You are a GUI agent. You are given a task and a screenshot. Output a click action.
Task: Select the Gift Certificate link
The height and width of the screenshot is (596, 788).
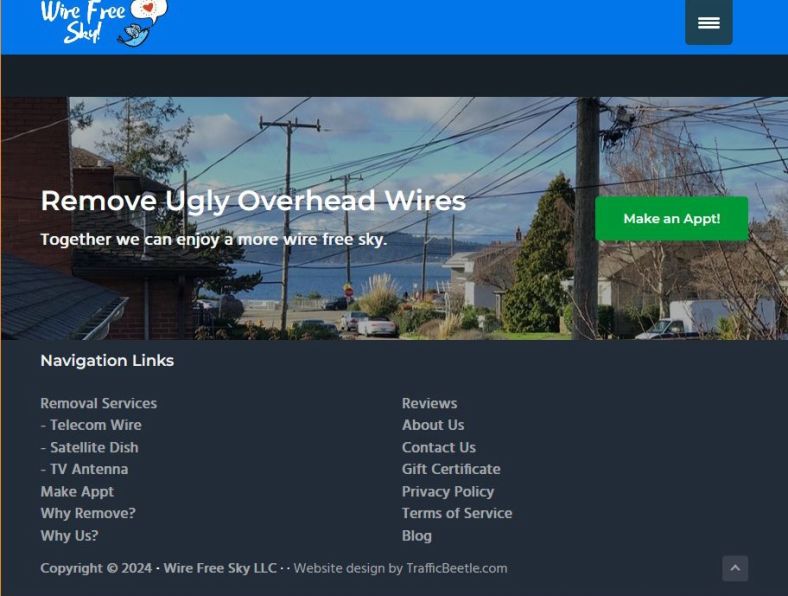coord(451,469)
